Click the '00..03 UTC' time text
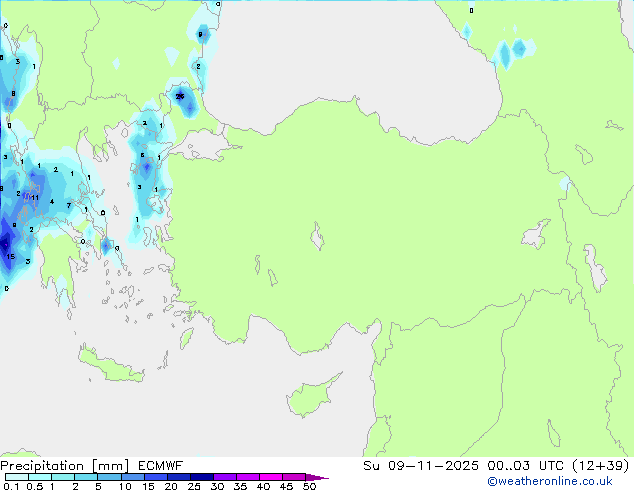The image size is (634, 490). [x=525, y=466]
